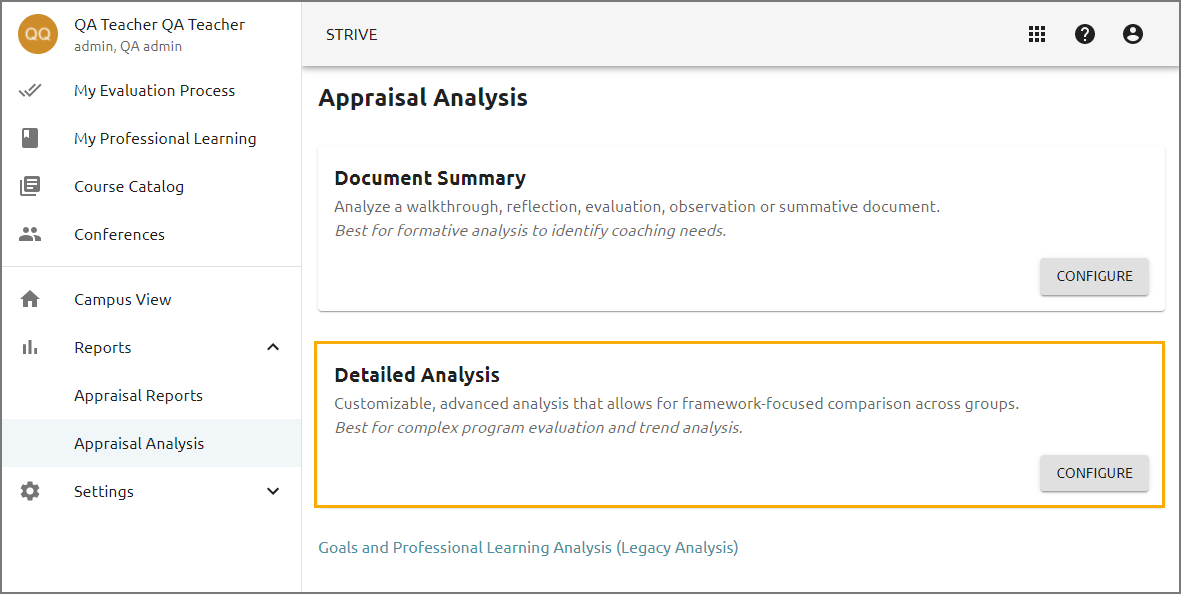The width and height of the screenshot is (1181, 594).
Task: Click the Detailed Analysis card heading
Action: (417, 375)
